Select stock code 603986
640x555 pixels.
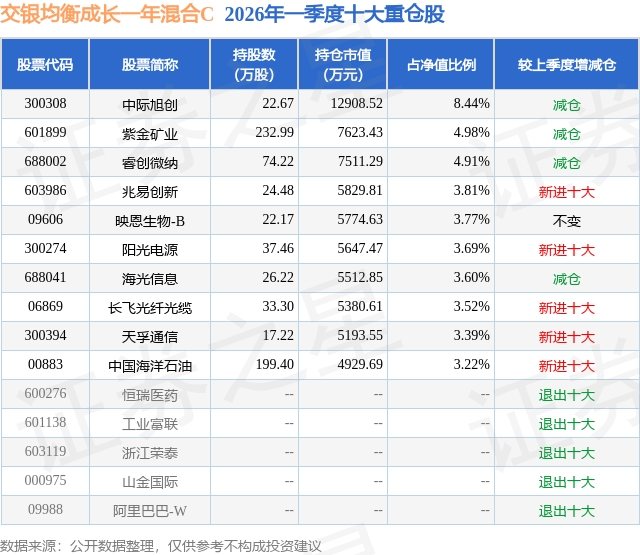tap(45, 191)
